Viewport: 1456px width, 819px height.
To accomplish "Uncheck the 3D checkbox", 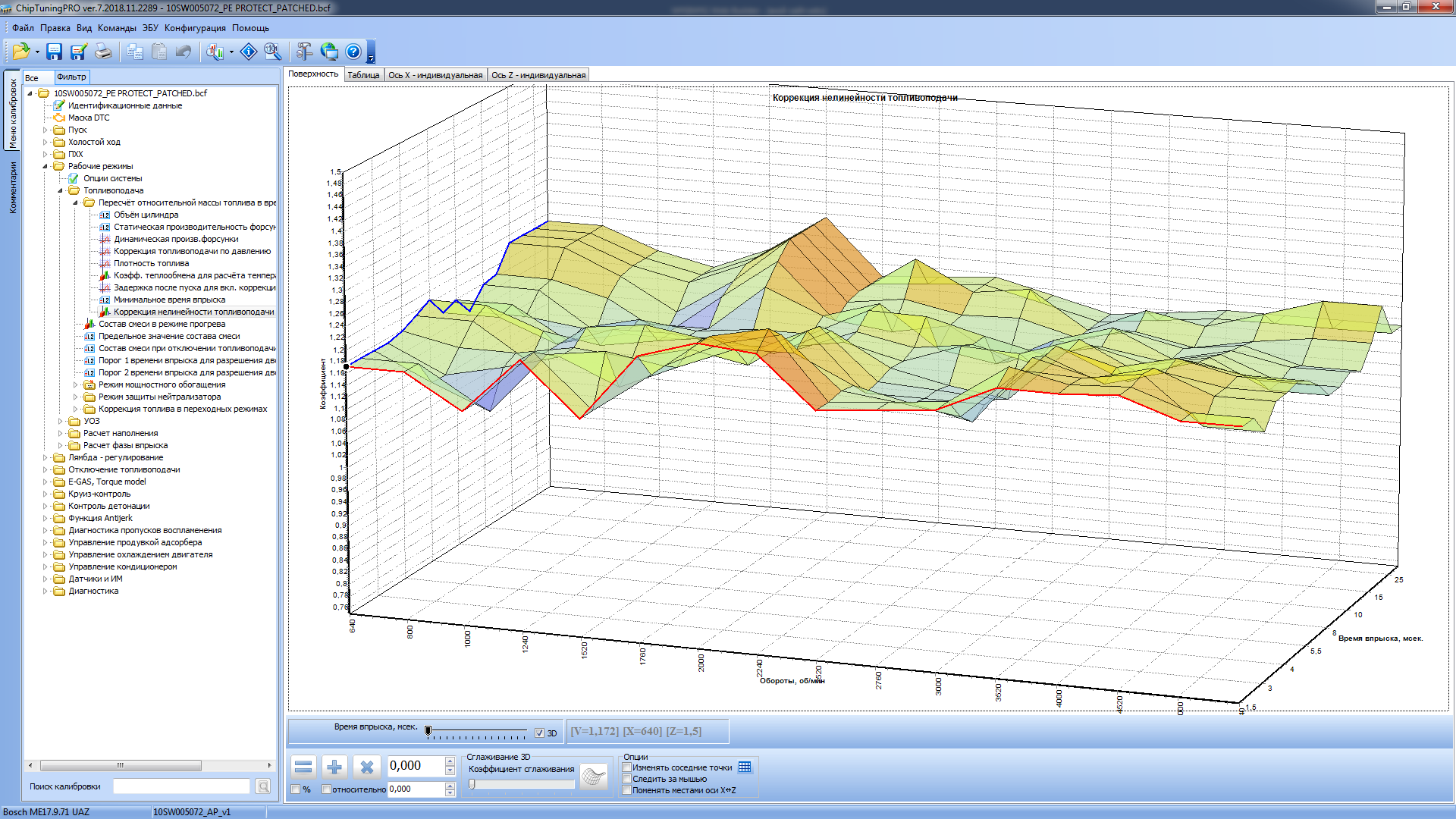I will 539,733.
